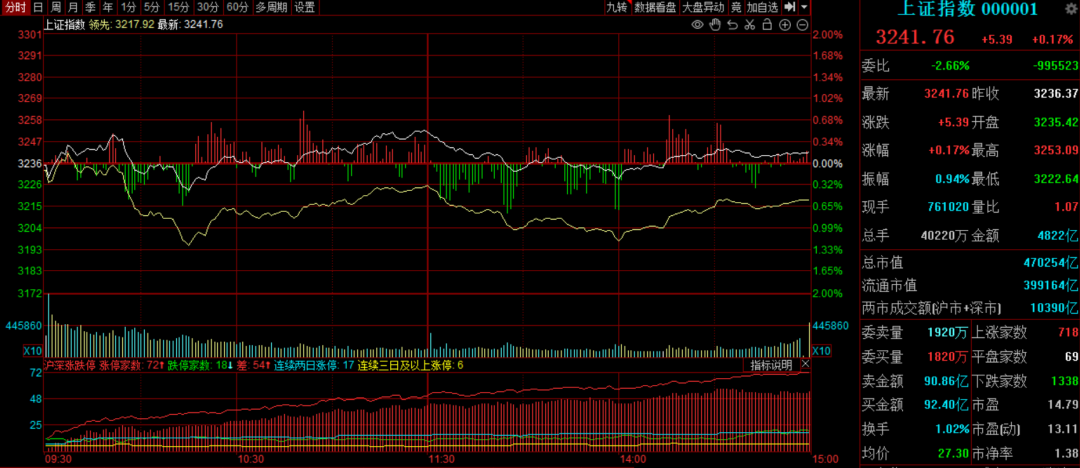This screenshot has width=1080, height=468.
Task: Click 两市成交额 value 10390亿
Action: [1054, 307]
